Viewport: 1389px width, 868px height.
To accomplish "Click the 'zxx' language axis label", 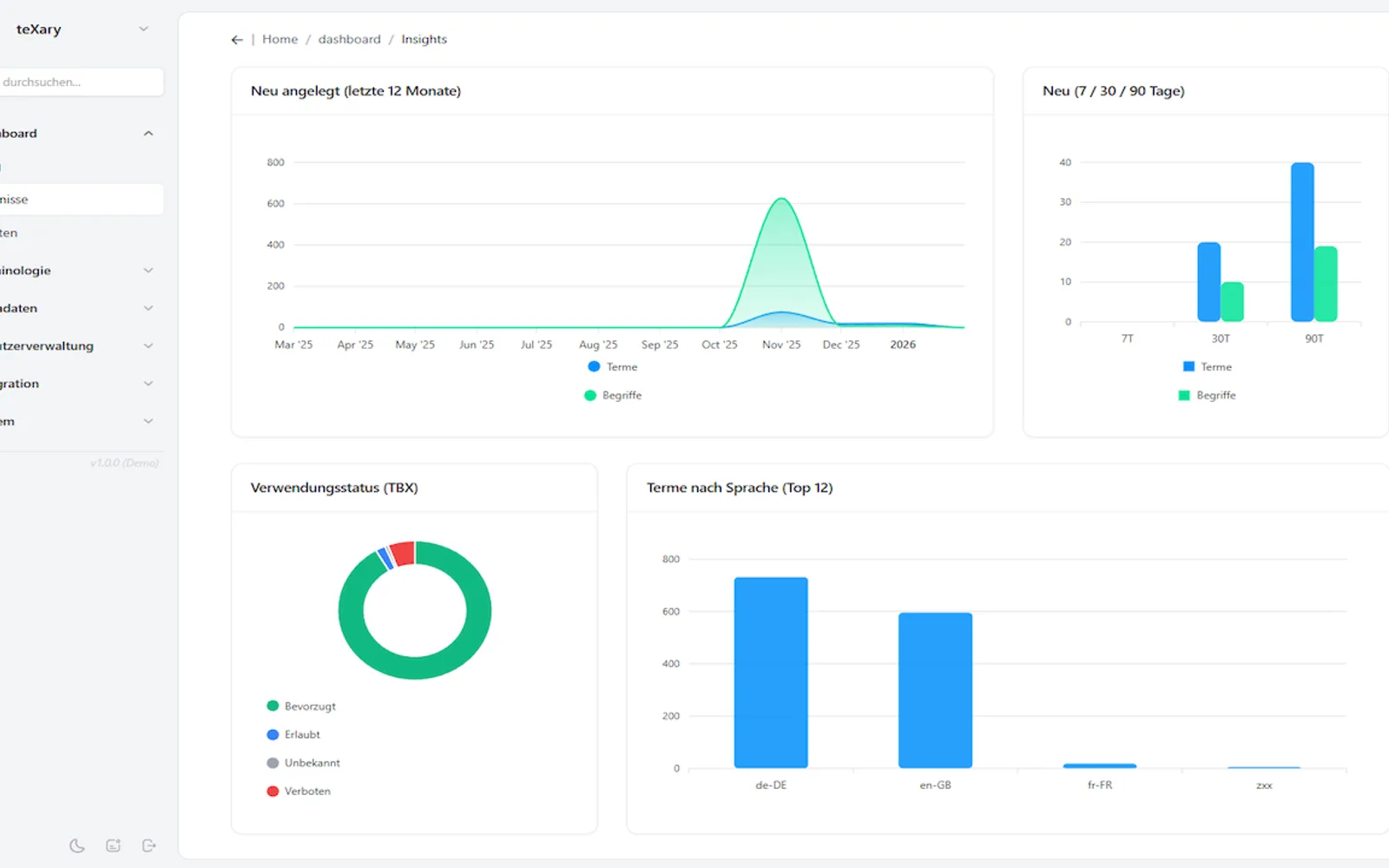I will click(1264, 786).
